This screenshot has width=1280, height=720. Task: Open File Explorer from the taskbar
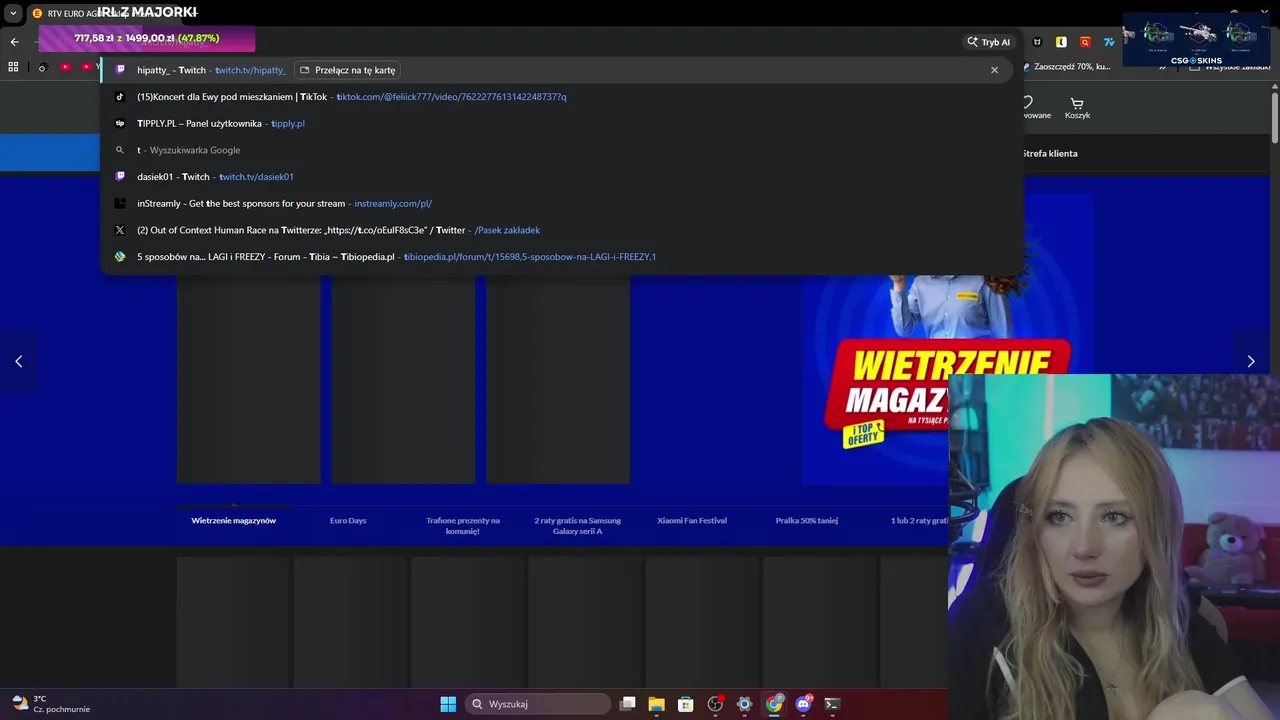656,704
